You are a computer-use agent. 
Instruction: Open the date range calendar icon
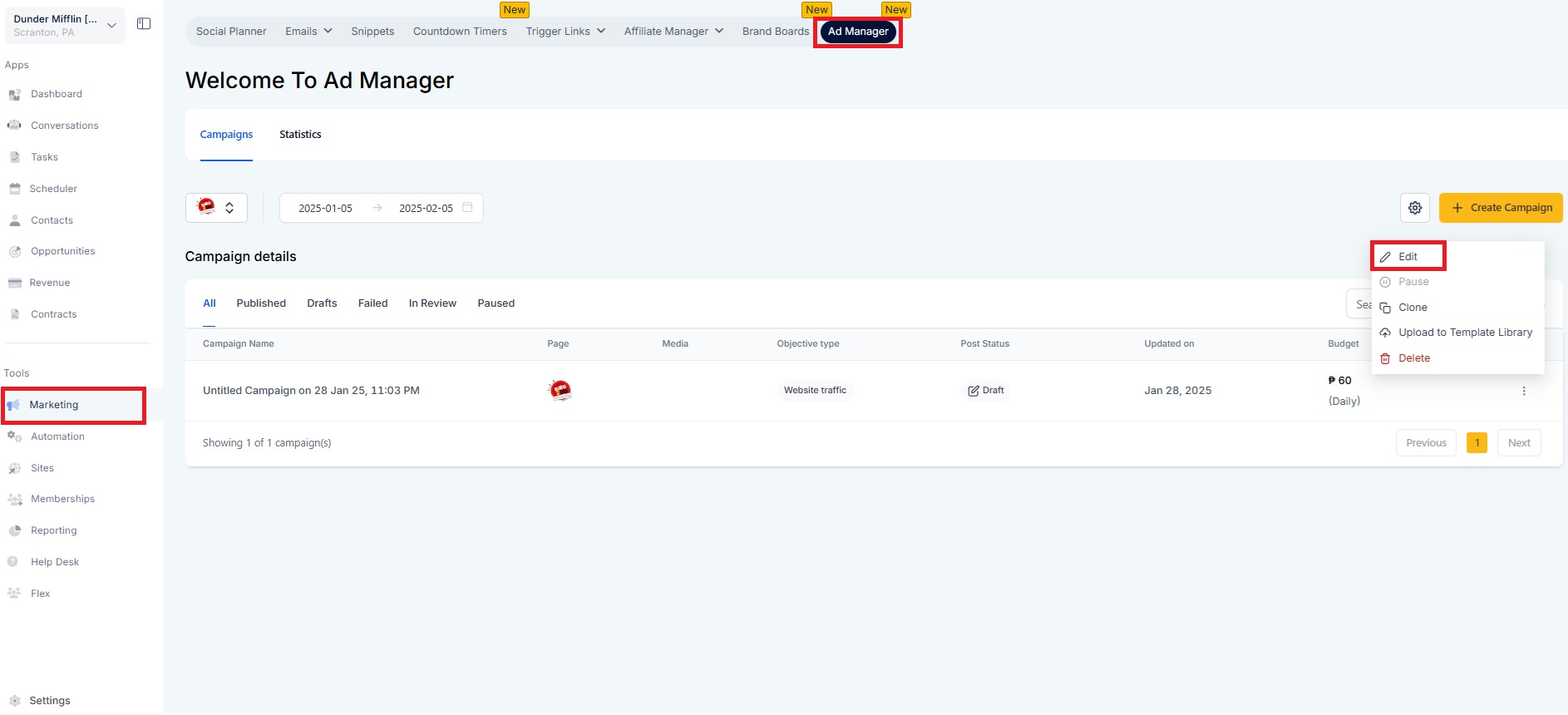click(x=467, y=208)
